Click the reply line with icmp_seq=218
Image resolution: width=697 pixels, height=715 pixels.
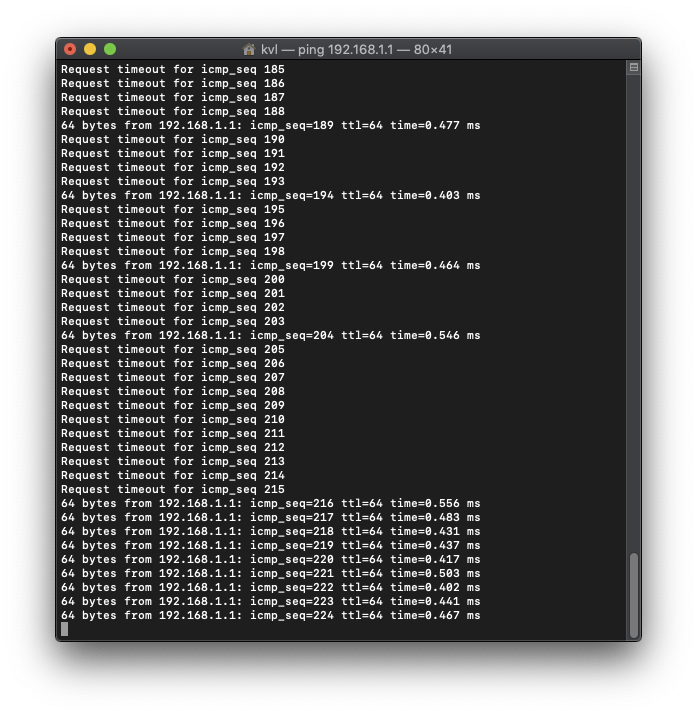click(x=271, y=532)
